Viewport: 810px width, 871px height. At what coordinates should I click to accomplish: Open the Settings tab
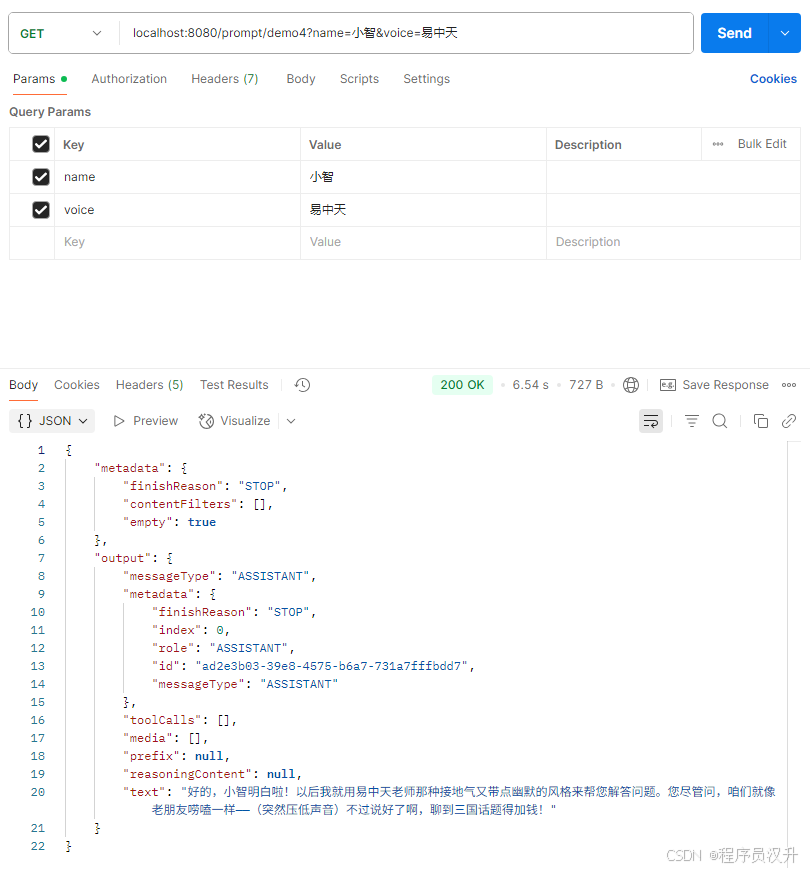pos(426,79)
